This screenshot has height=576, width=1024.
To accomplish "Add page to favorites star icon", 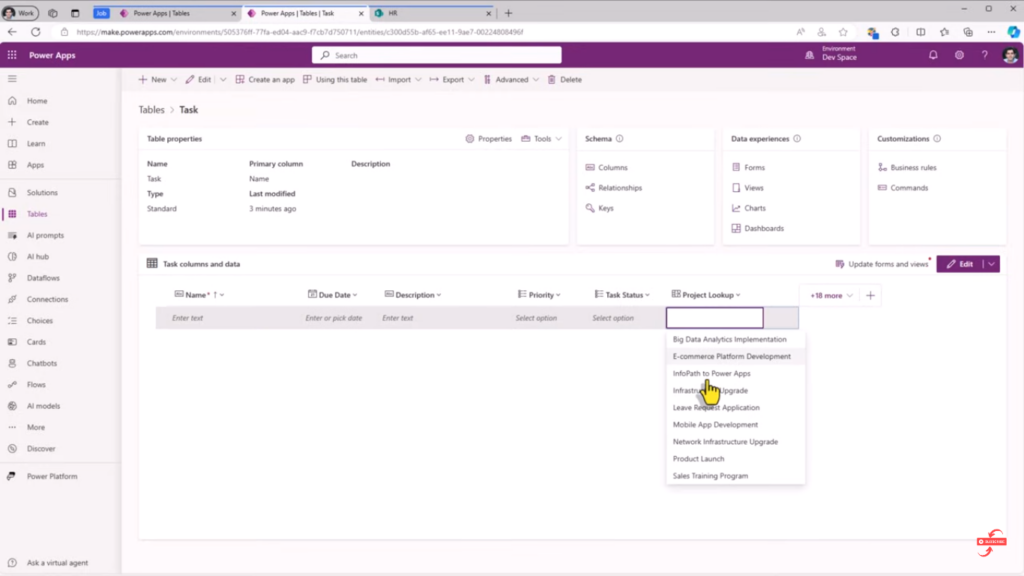I will (843, 32).
